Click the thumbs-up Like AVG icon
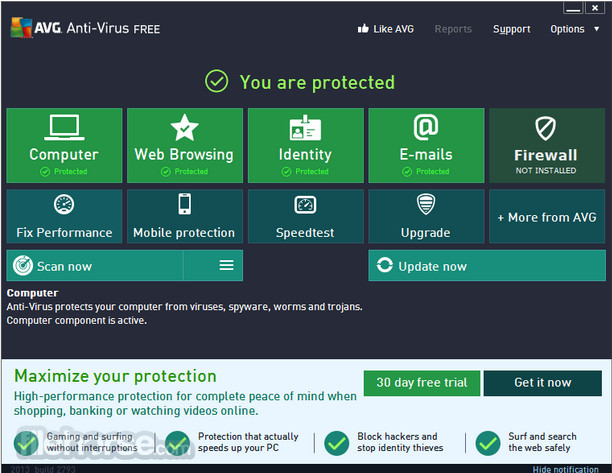This screenshot has height=473, width=612. (x=363, y=28)
